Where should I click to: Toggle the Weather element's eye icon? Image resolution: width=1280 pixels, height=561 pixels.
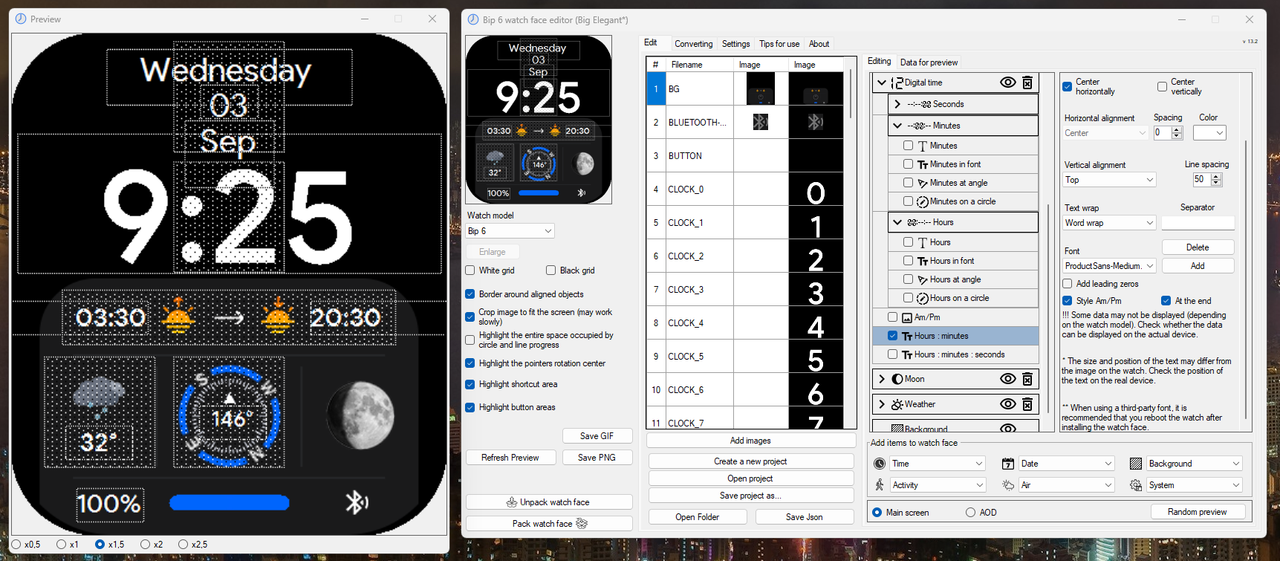[1007, 404]
